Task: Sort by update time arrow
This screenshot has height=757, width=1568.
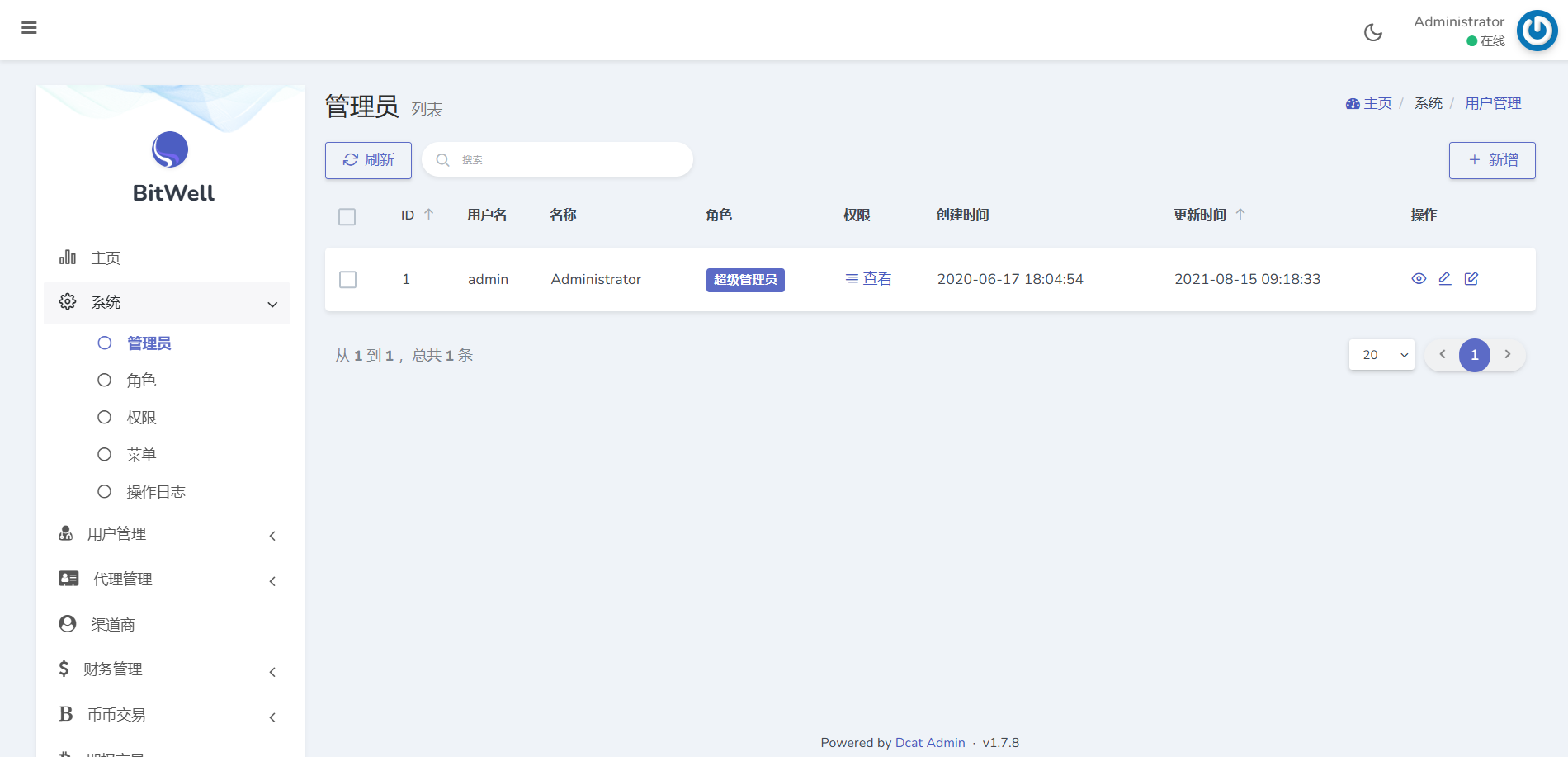Action: coord(1240,215)
